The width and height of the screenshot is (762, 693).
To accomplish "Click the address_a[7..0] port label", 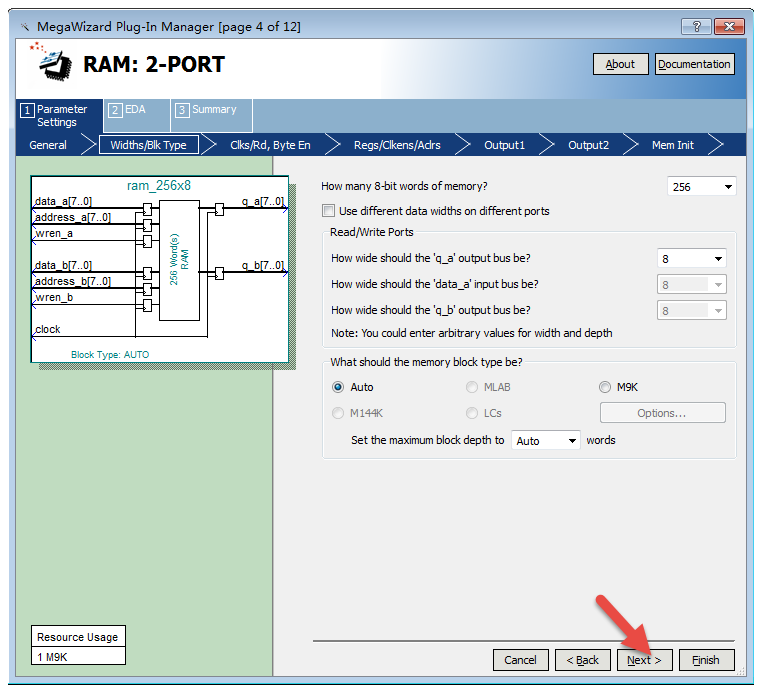I will pyautogui.click(x=73, y=217).
